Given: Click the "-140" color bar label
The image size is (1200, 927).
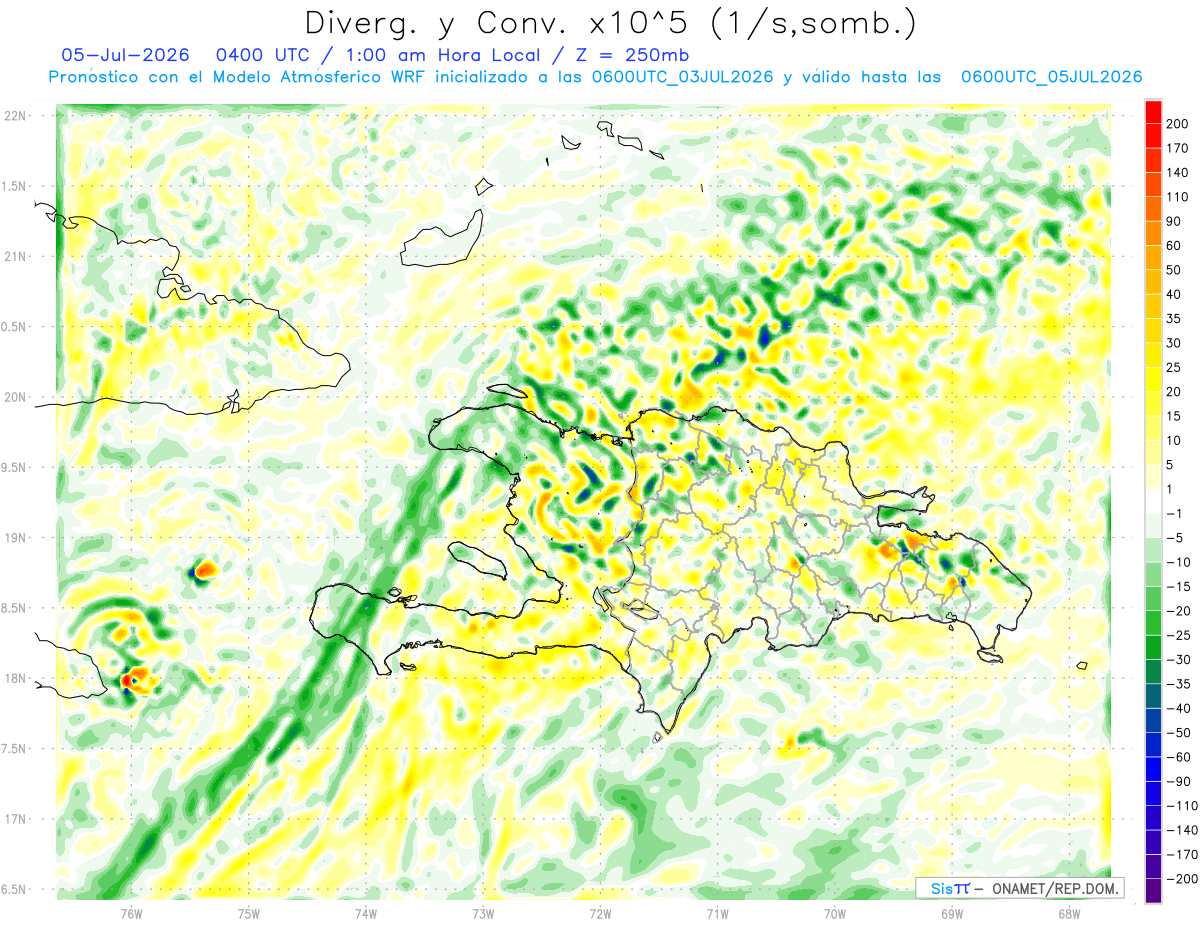Looking at the screenshot, I should click(x=1183, y=831).
